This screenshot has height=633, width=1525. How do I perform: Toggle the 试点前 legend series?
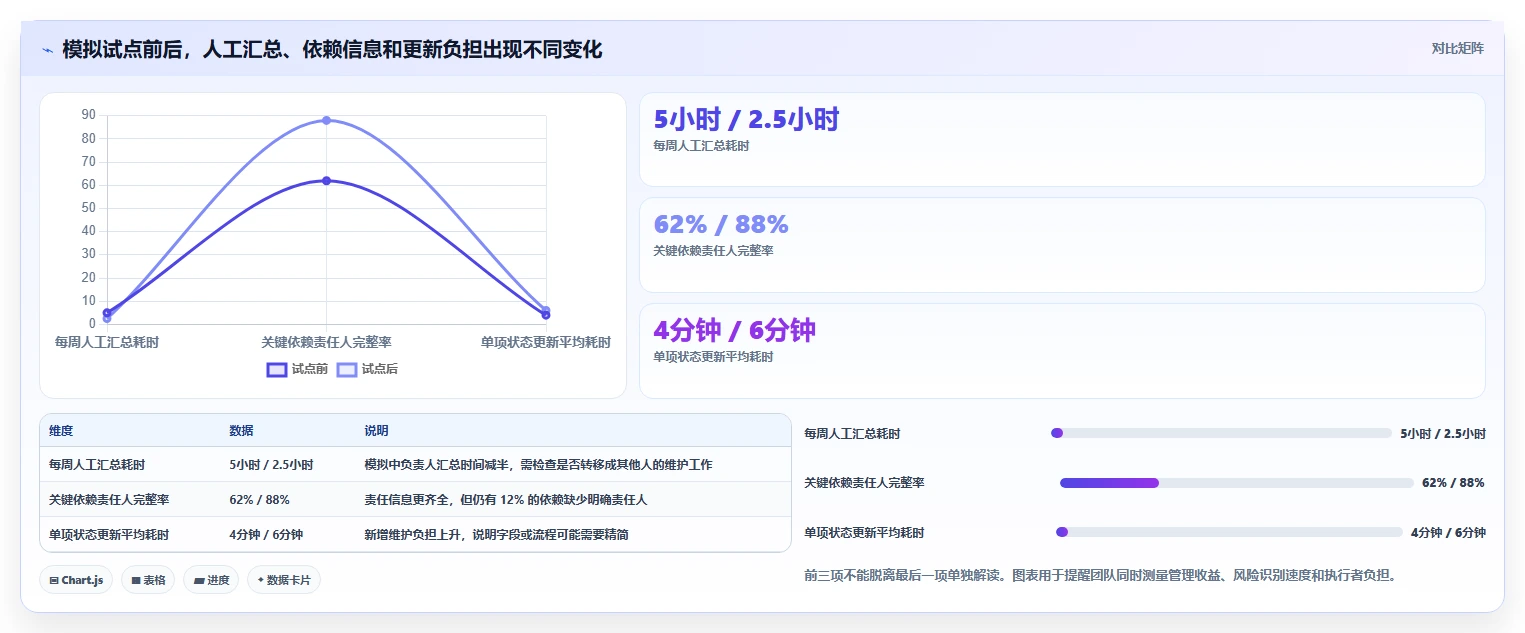point(297,369)
